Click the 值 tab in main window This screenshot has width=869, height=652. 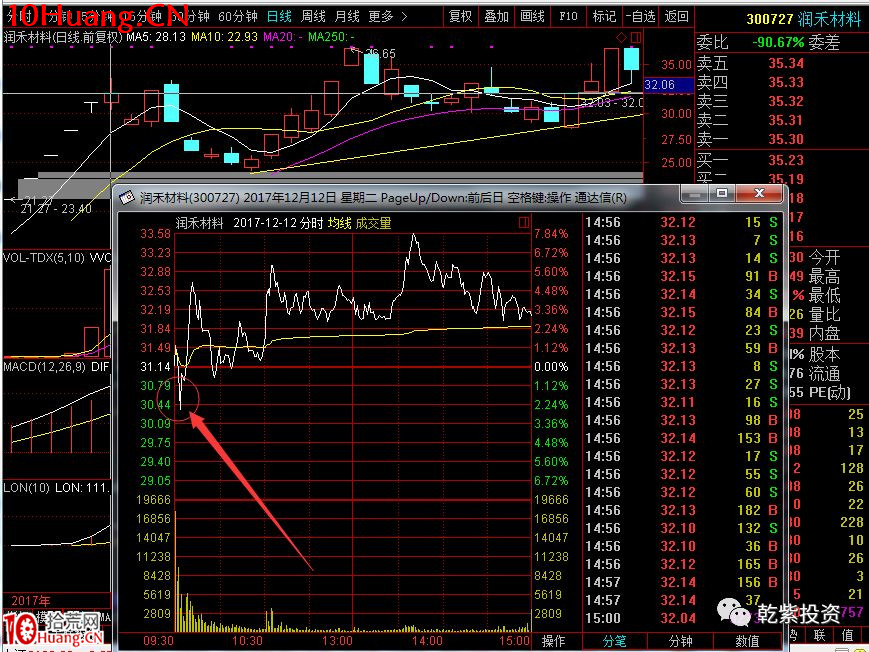click(x=847, y=635)
